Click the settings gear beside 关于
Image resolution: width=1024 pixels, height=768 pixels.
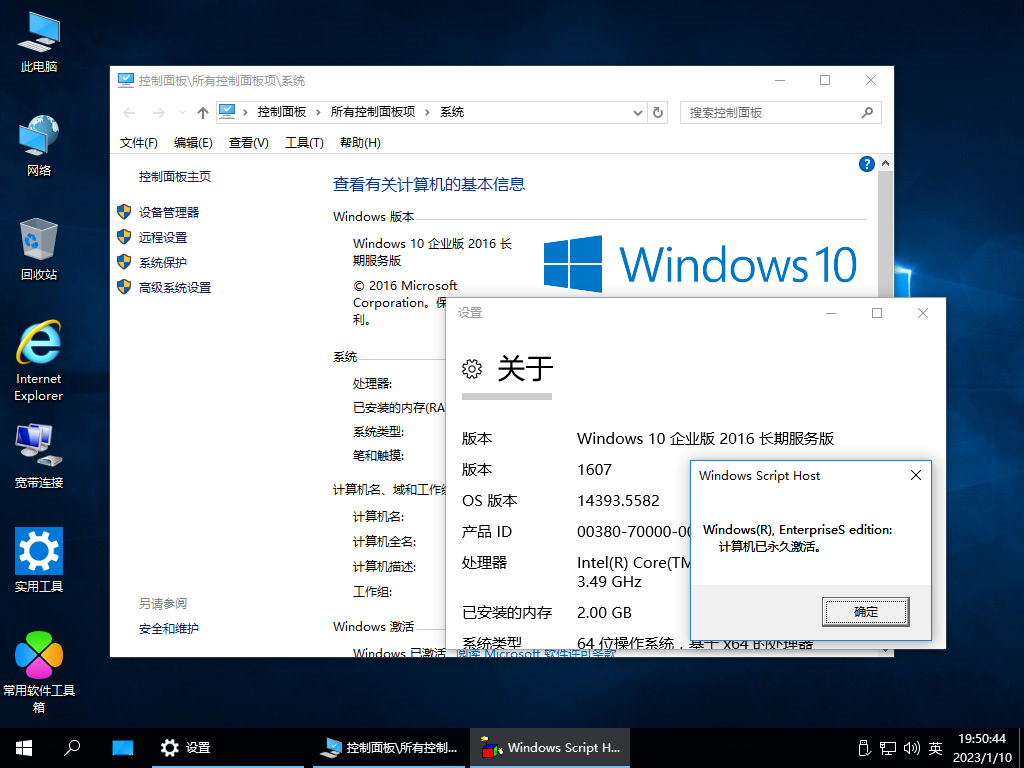tap(472, 369)
